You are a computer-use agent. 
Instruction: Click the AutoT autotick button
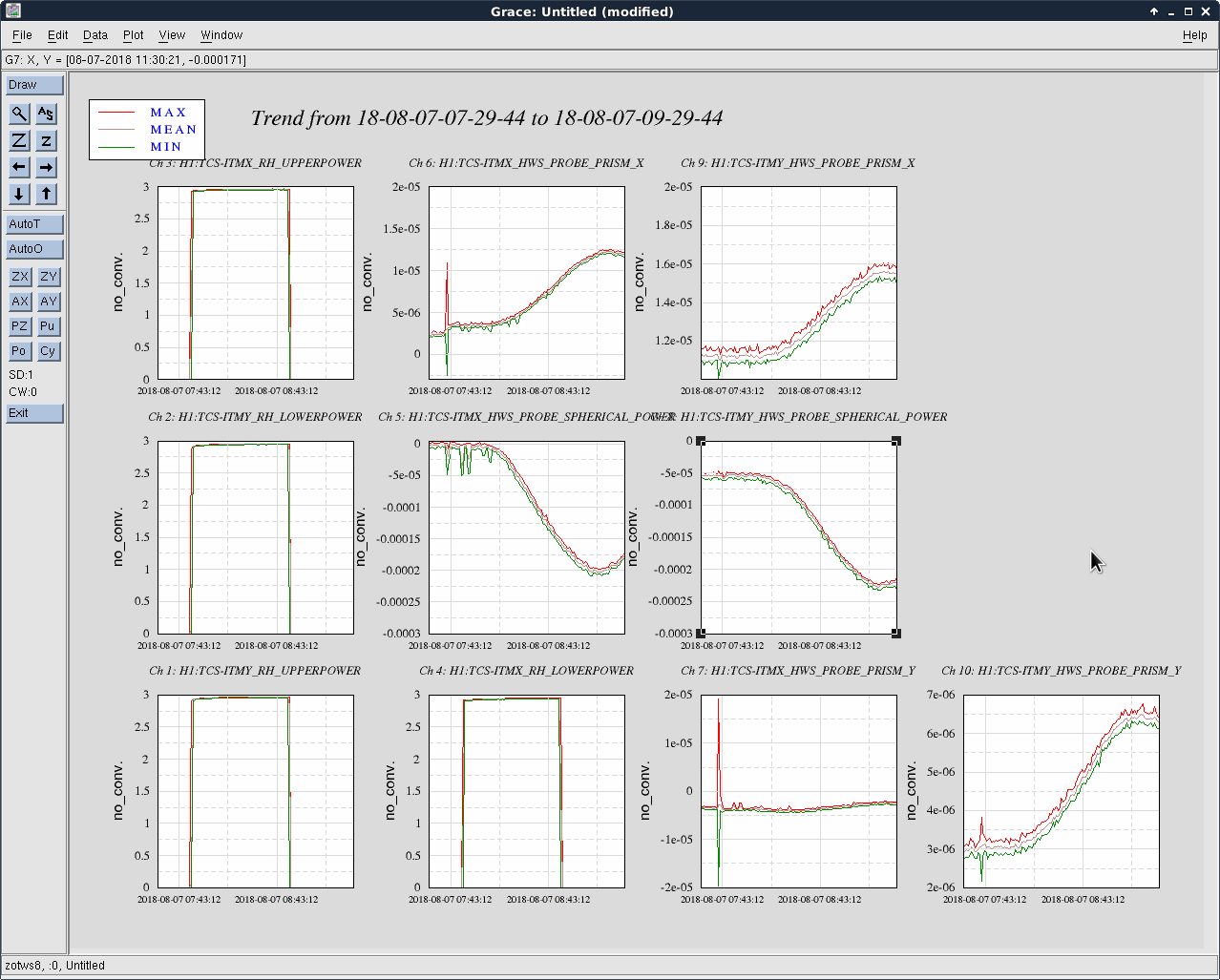[x=35, y=224]
